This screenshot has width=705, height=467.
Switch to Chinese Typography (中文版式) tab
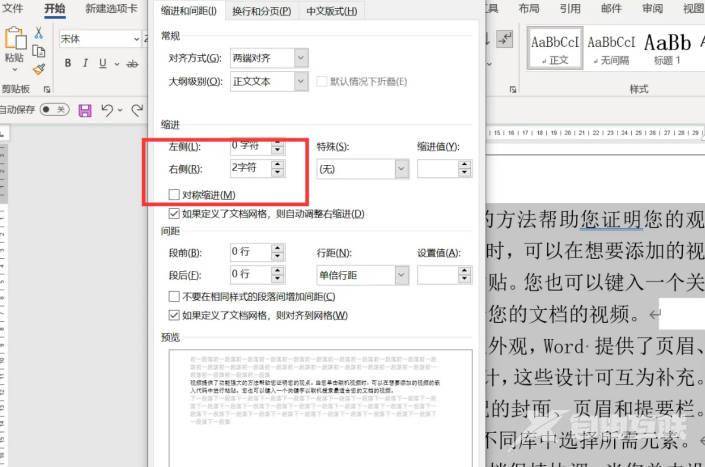coord(331,11)
